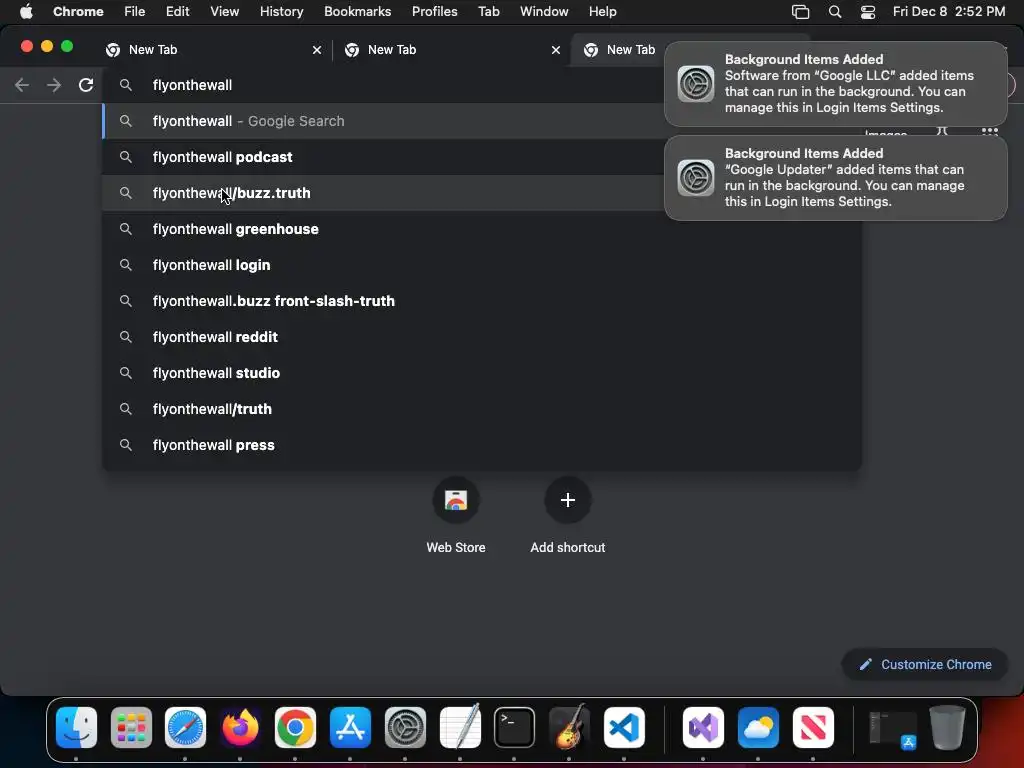This screenshot has height=768, width=1024.
Task: Open the News app in the dock
Action: coord(813,728)
